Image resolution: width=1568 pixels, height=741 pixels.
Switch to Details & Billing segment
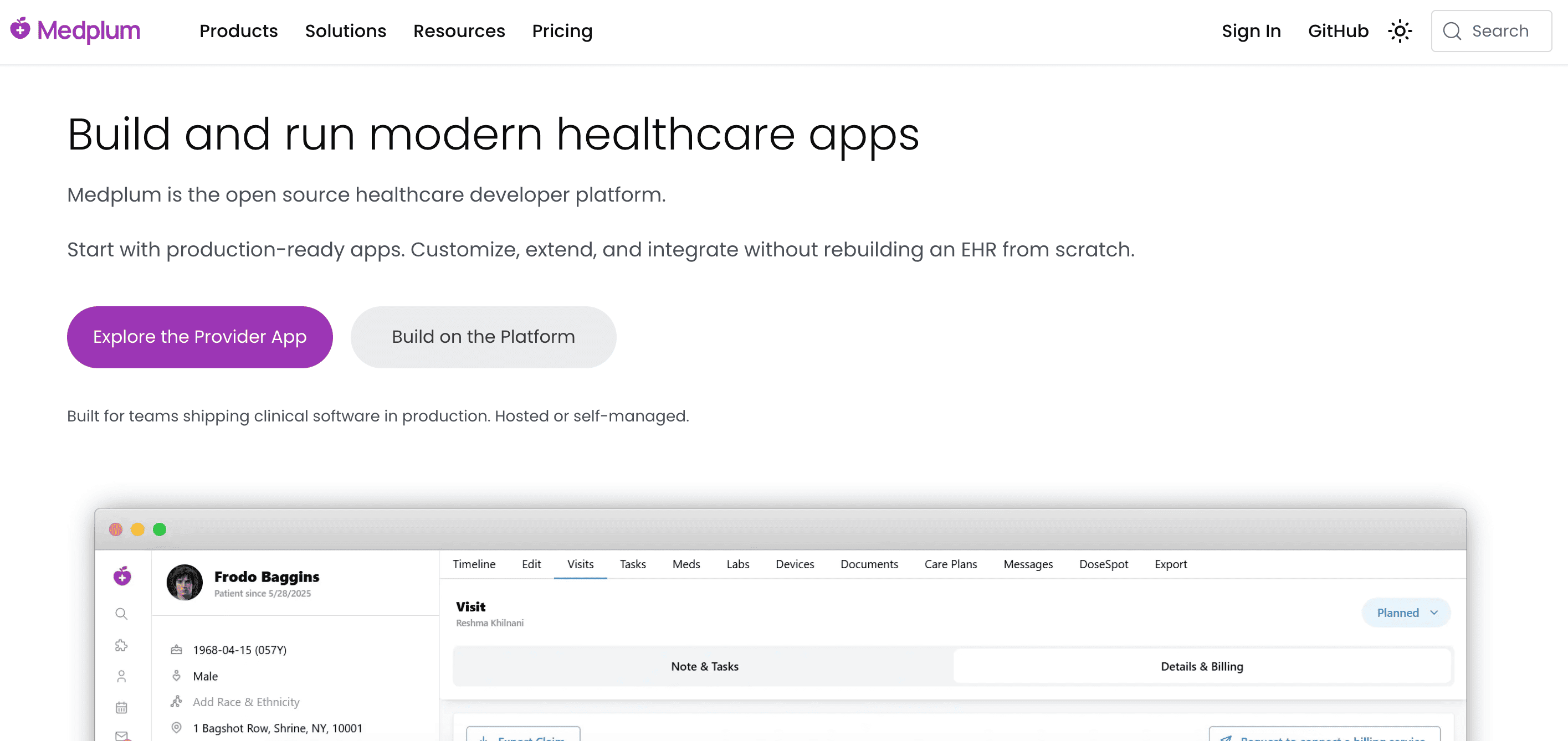1202,666
